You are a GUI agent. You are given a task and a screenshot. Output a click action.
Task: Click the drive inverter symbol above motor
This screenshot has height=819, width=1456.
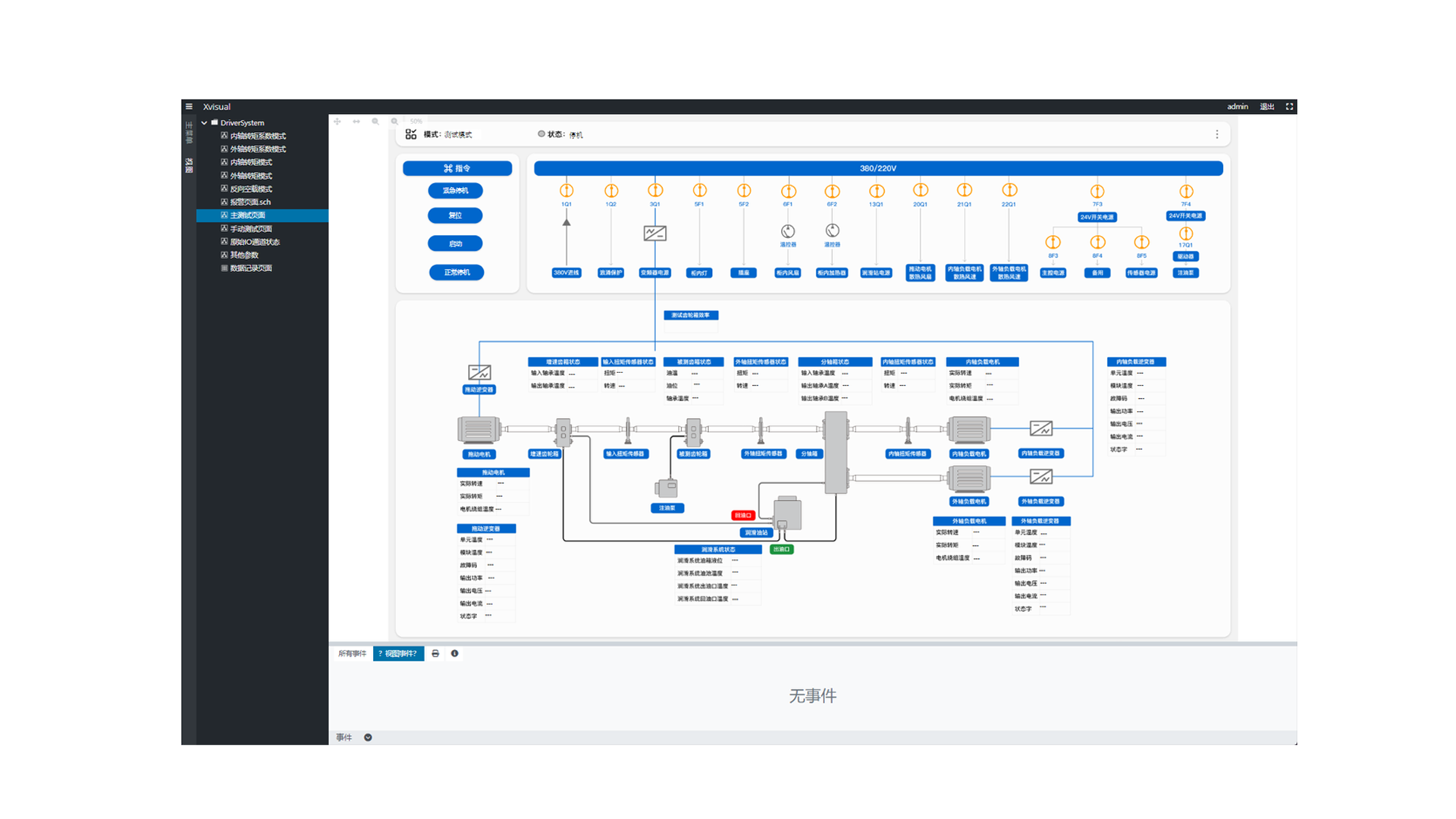coord(479,372)
